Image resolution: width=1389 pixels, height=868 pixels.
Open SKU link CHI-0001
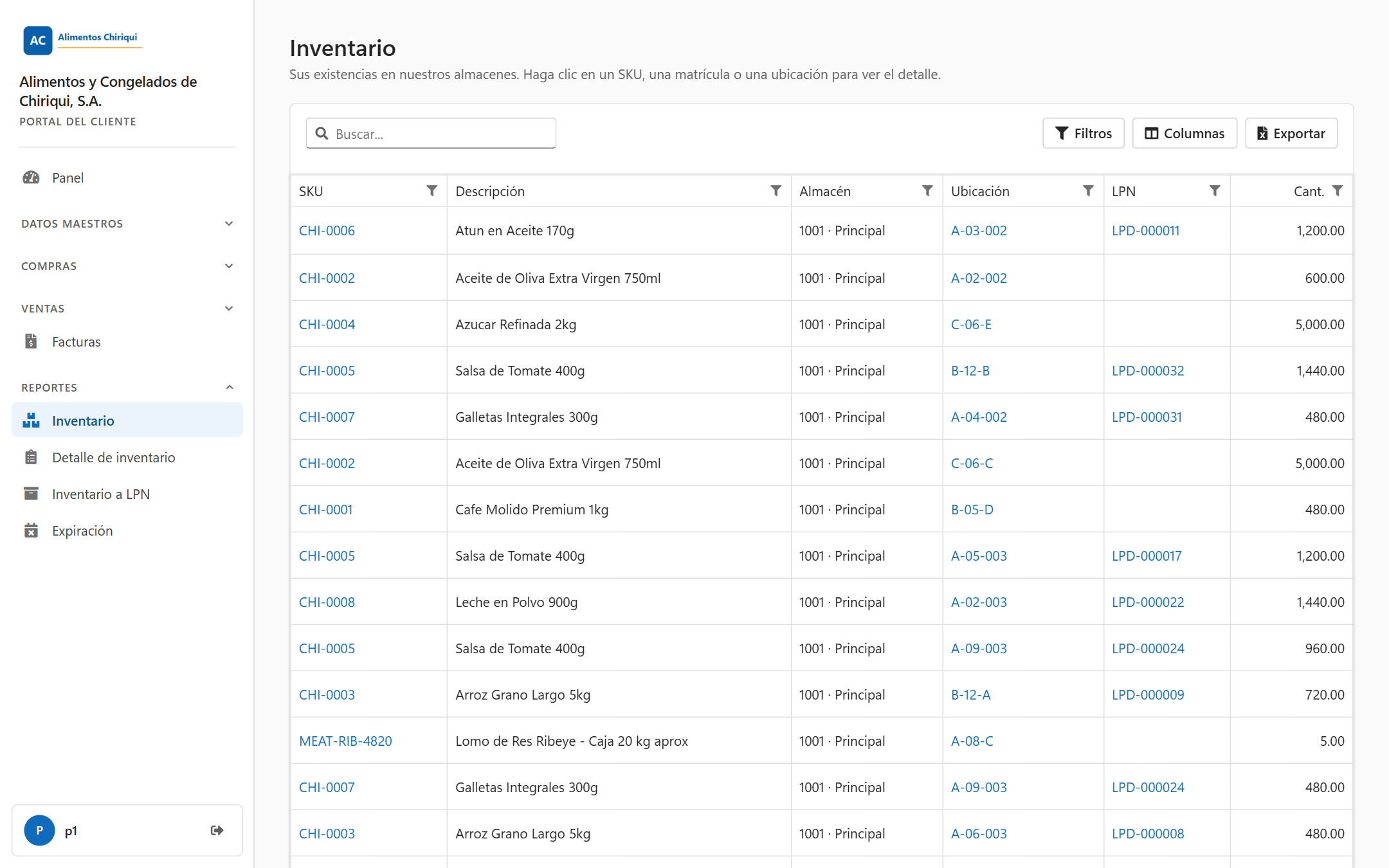tap(325, 510)
